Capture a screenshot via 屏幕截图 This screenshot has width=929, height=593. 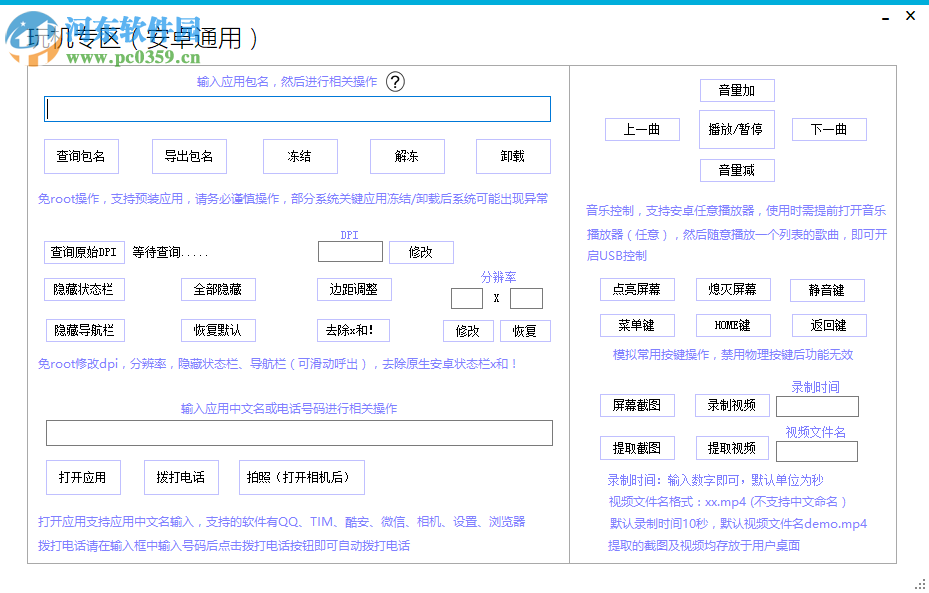click(x=637, y=405)
